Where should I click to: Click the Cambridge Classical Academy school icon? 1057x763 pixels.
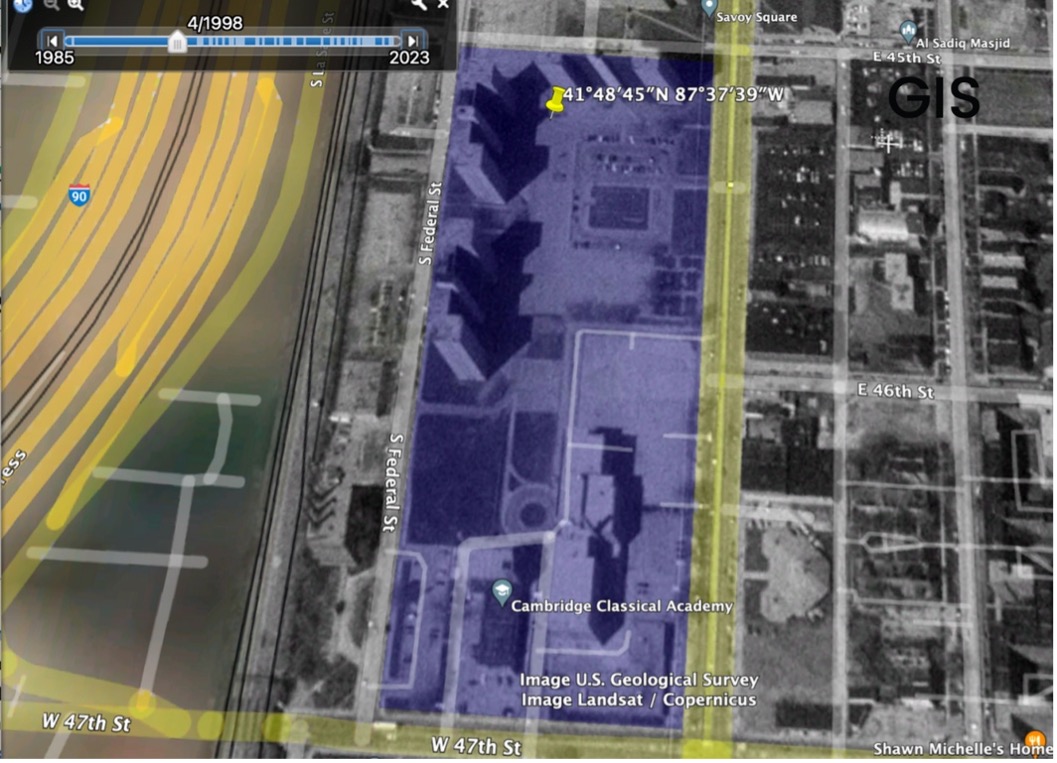[500, 593]
